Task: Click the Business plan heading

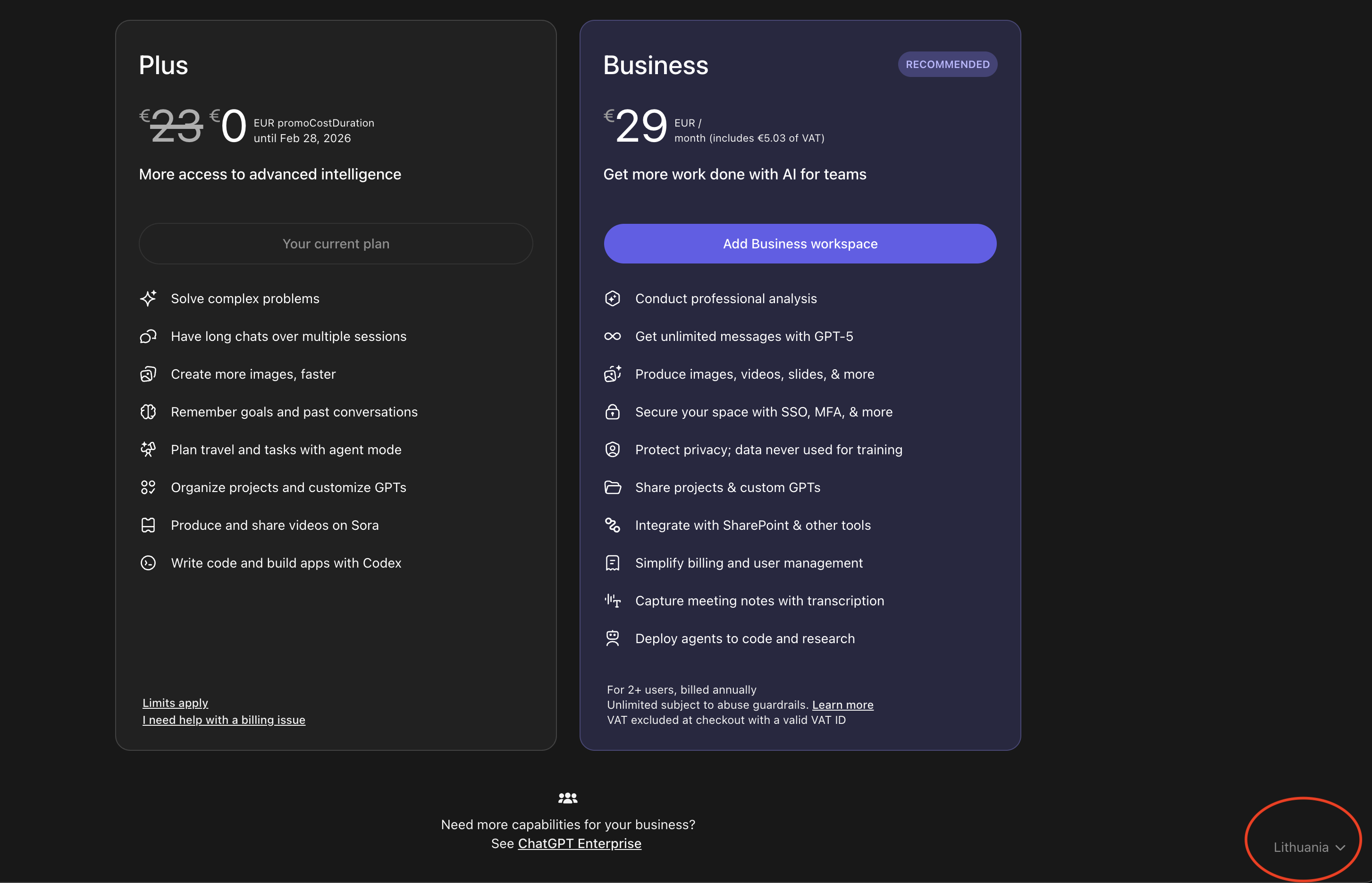Action: point(656,65)
